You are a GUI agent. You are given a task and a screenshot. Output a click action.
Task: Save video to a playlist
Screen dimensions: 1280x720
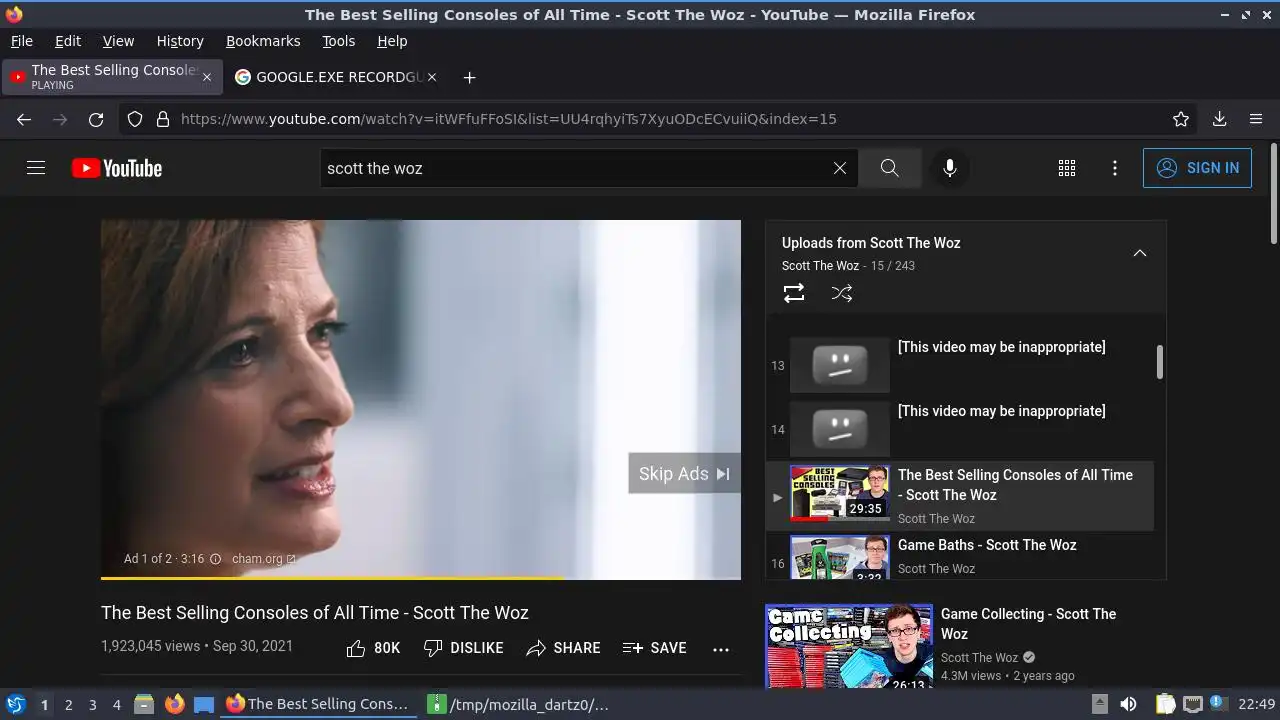click(x=654, y=648)
